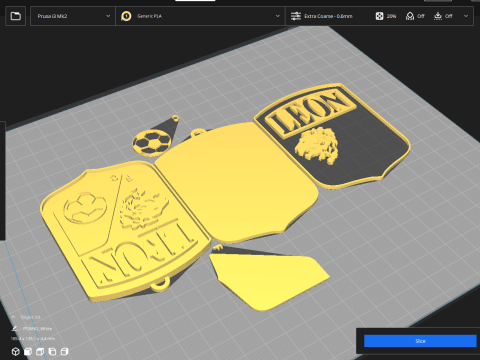Select the small yellow angled plate model
480x360 pixels.
coord(268,280)
